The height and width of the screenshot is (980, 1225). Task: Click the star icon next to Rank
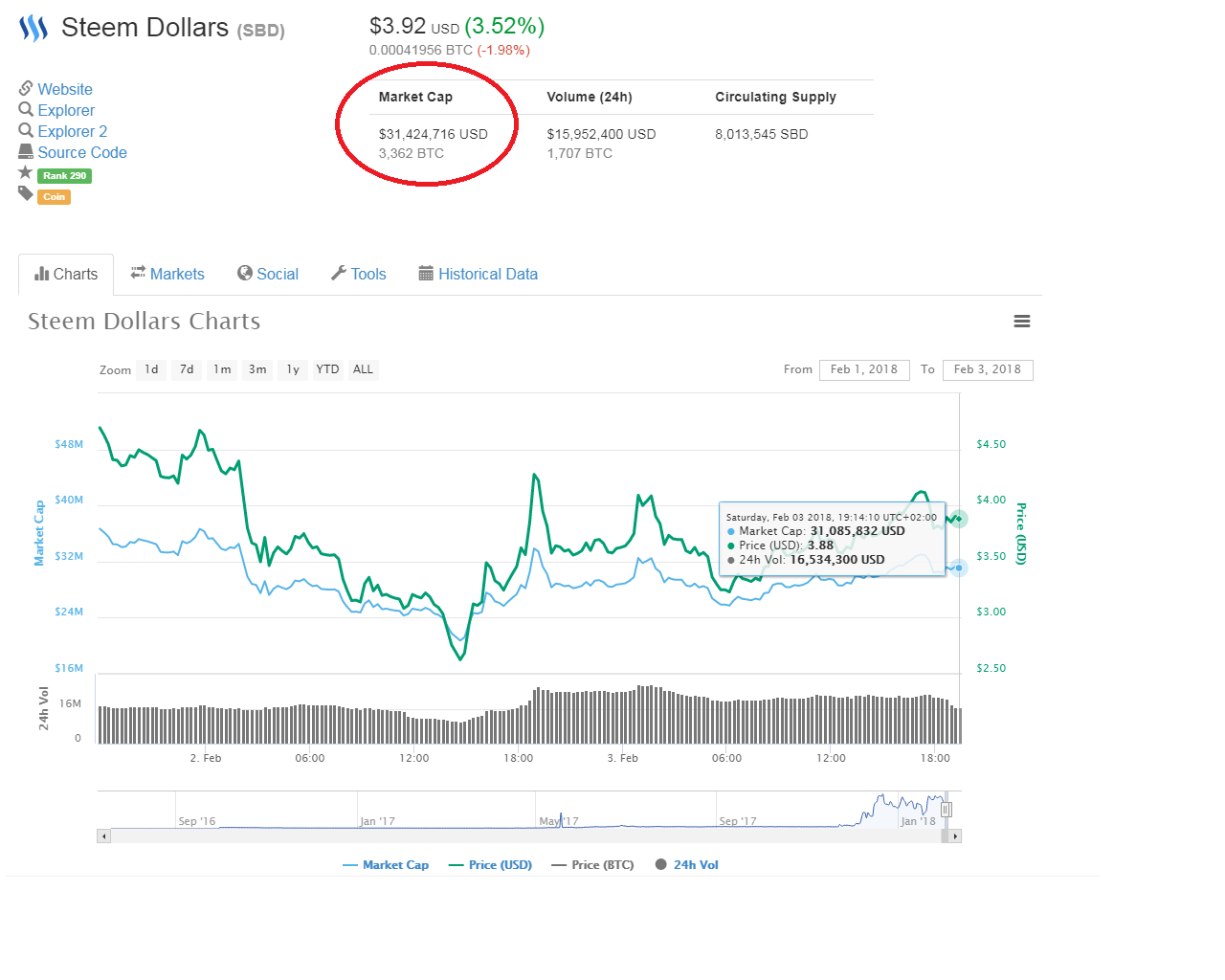[26, 172]
